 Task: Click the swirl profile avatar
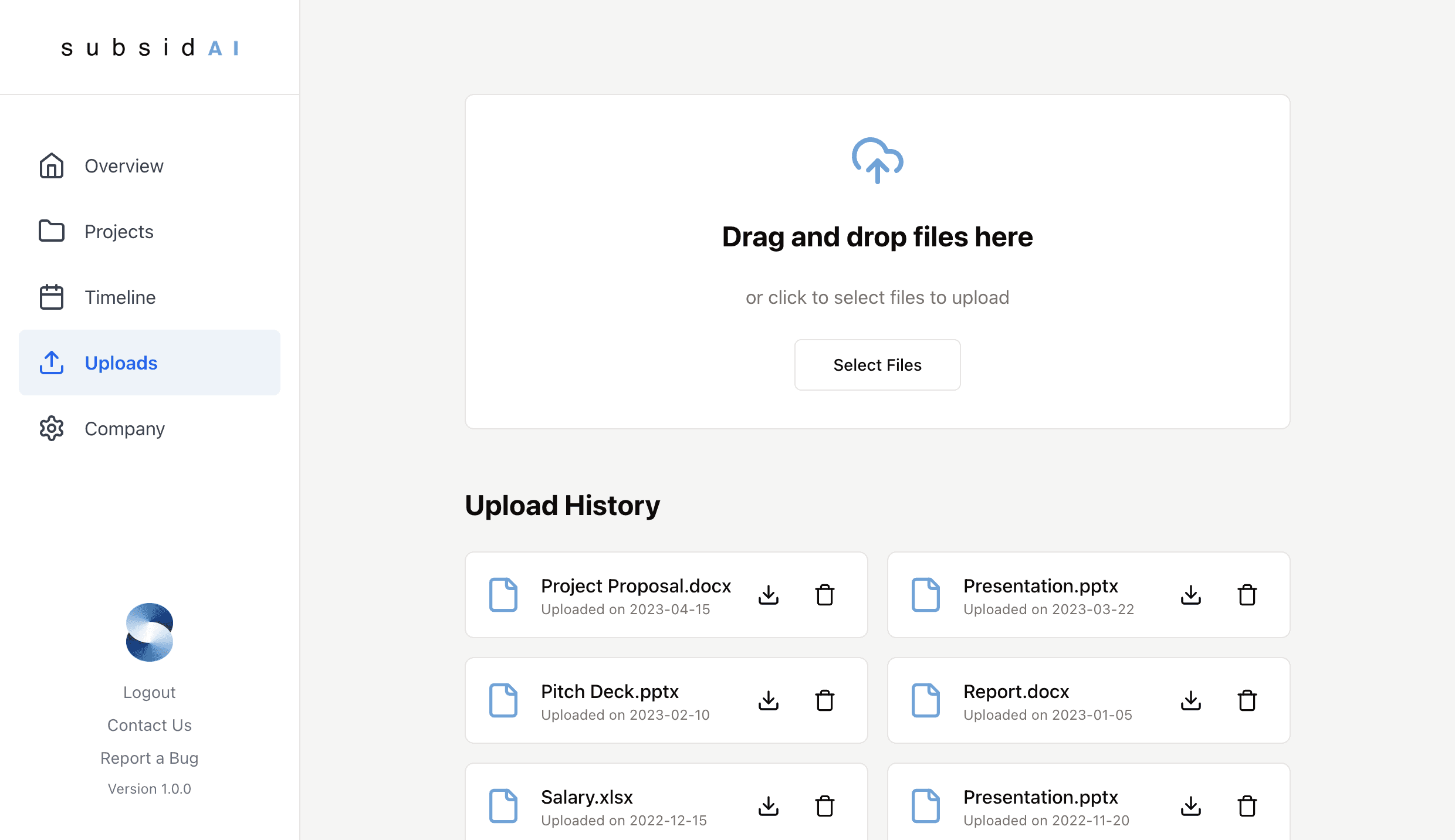coord(150,632)
